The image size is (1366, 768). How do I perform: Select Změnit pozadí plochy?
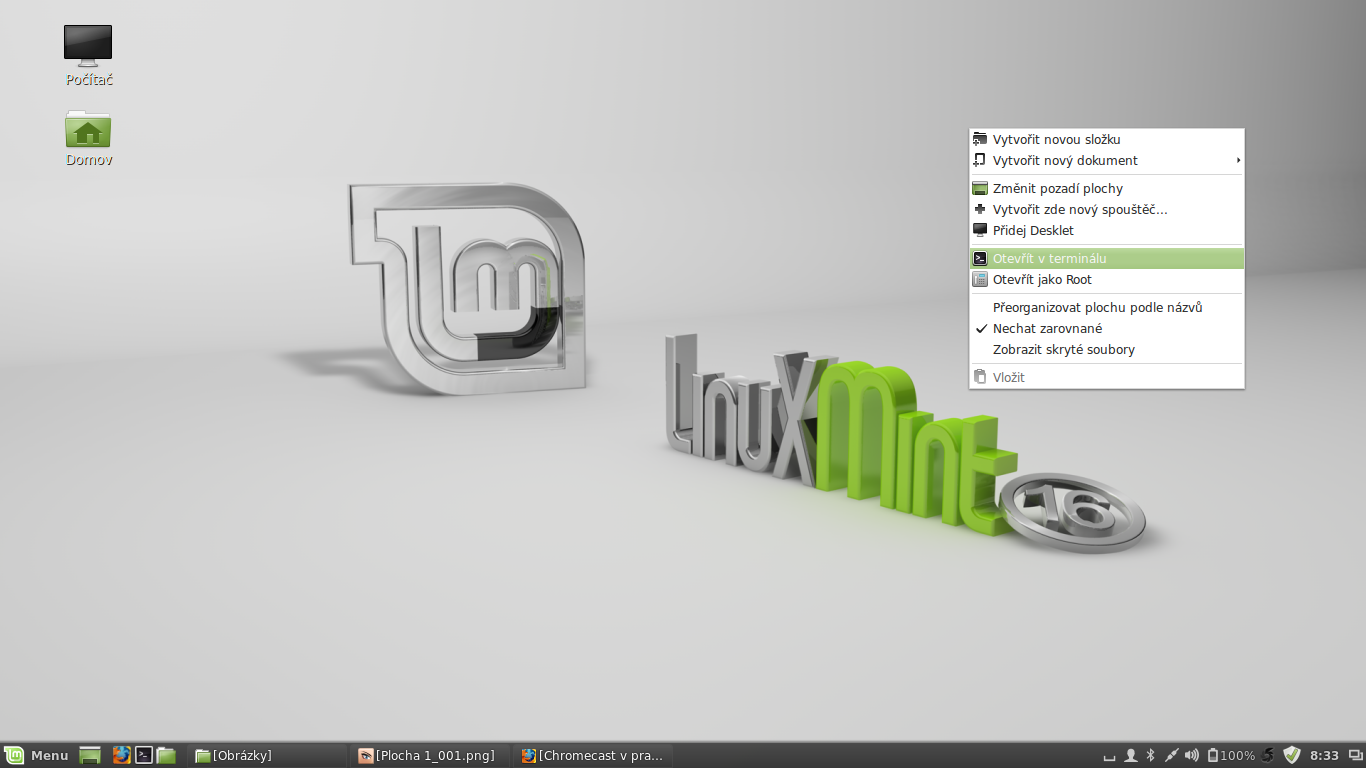1057,188
